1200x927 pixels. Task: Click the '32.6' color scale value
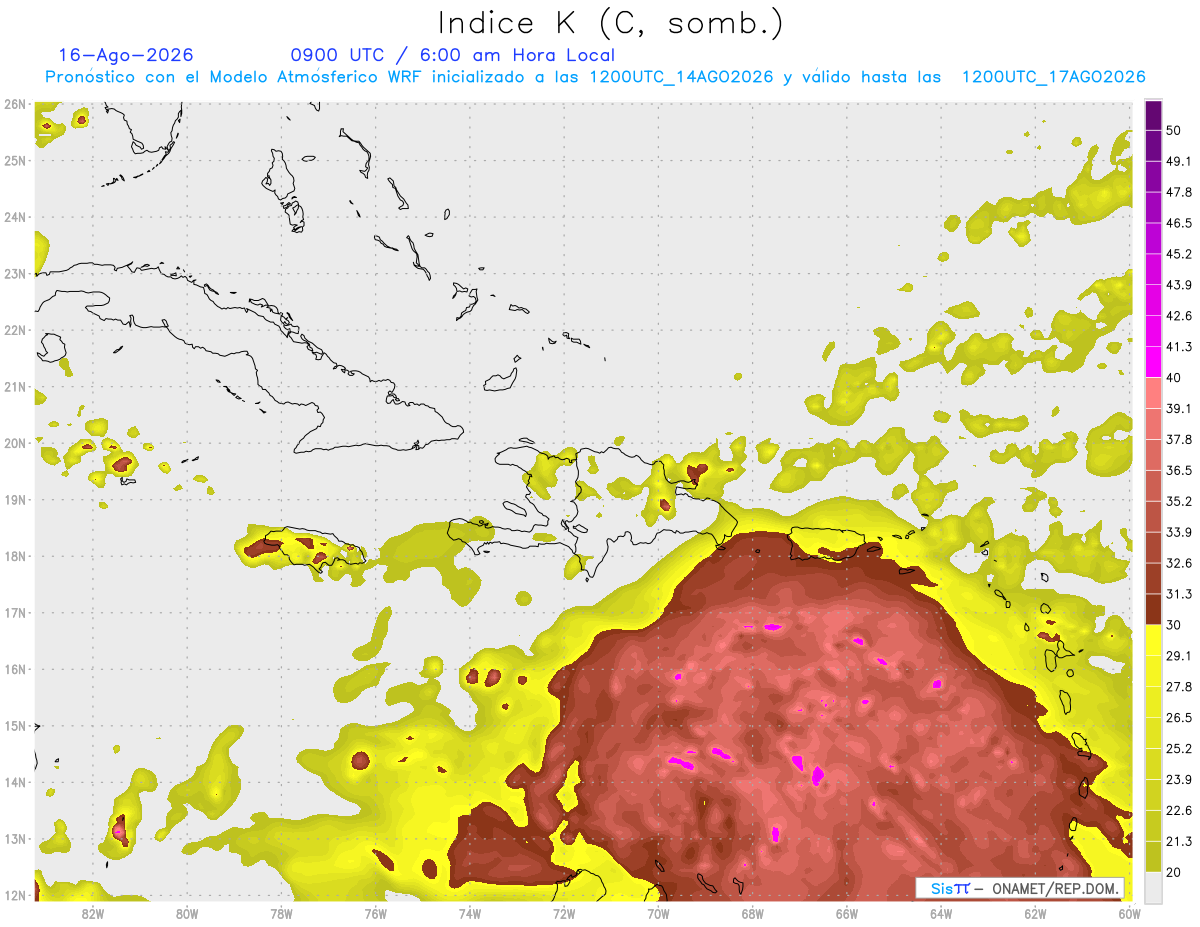click(x=1178, y=563)
